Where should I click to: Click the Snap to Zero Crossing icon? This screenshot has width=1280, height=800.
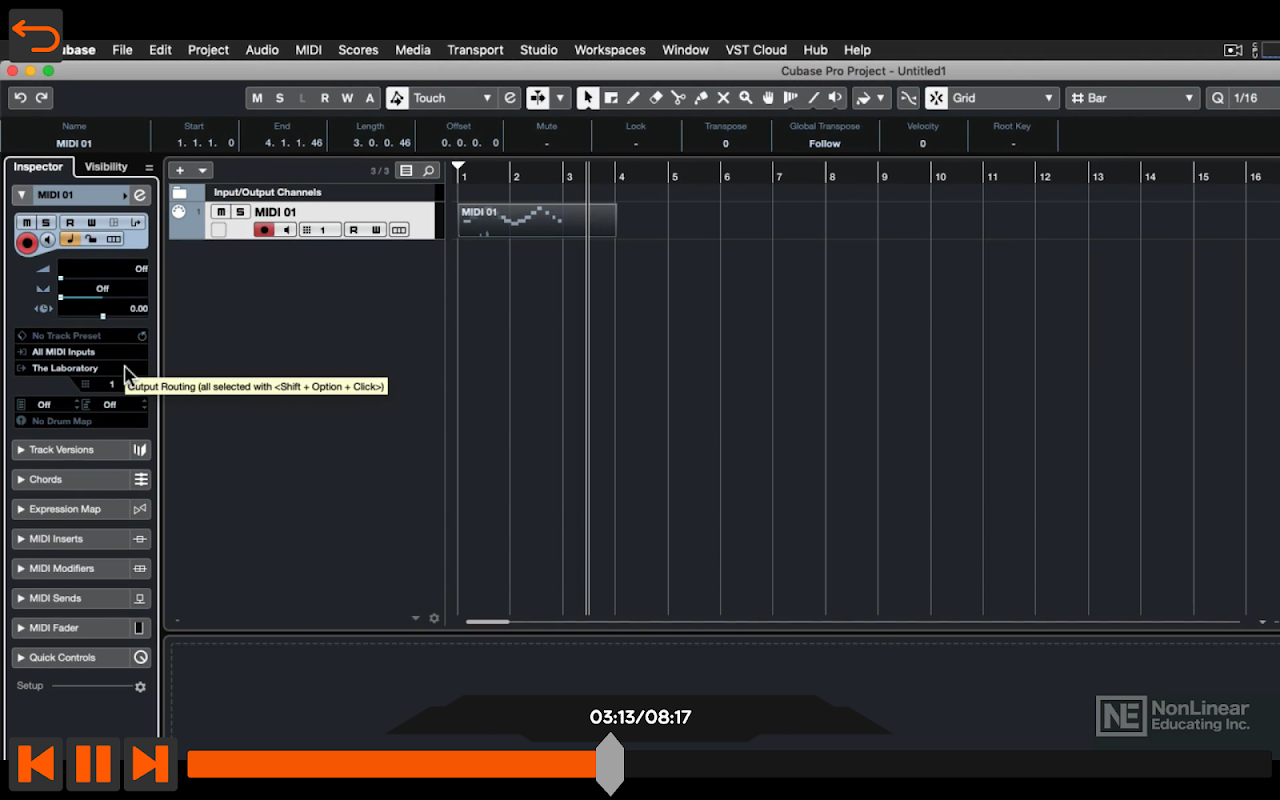click(x=908, y=98)
